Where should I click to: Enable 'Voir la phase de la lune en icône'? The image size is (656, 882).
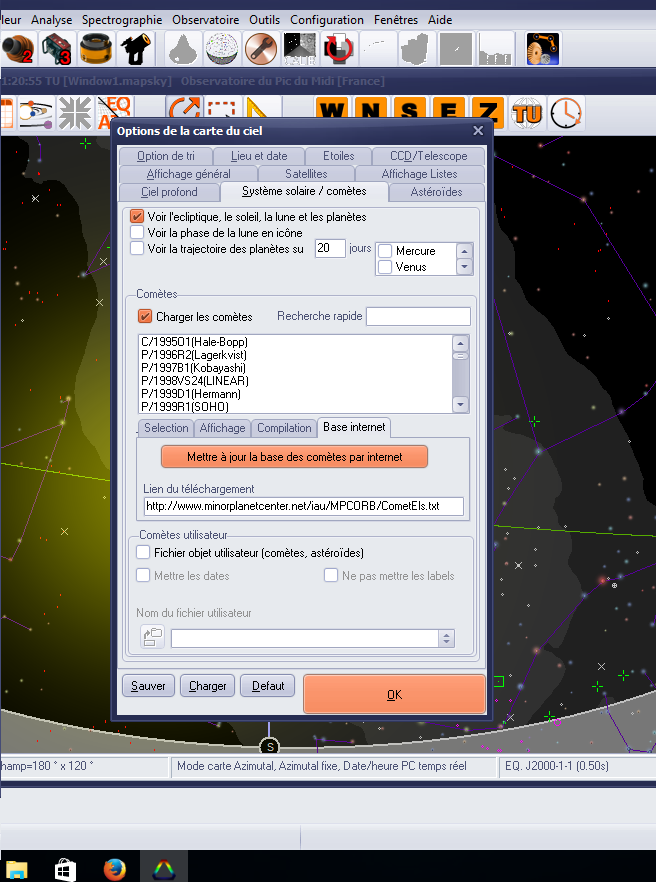click(138, 233)
